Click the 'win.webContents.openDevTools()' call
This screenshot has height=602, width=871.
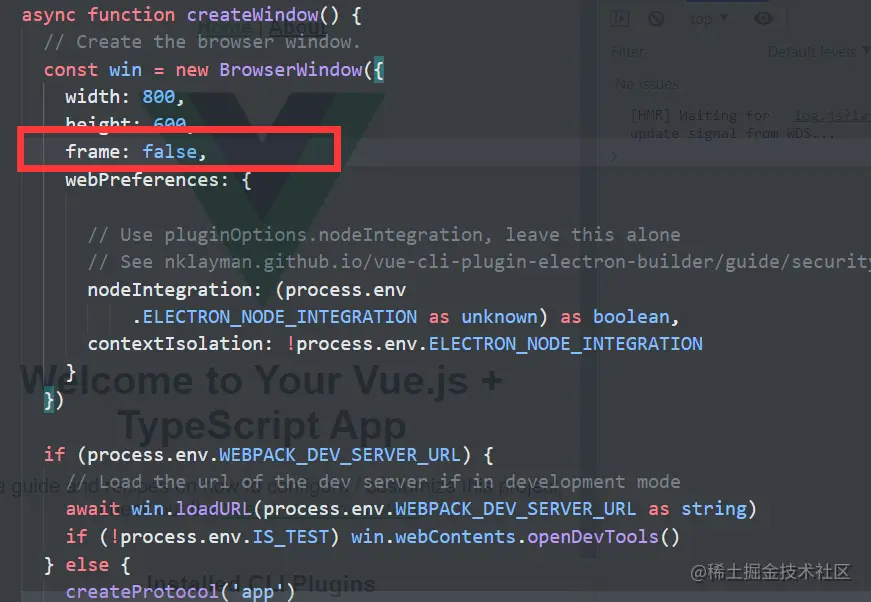pyautogui.click(x=515, y=537)
